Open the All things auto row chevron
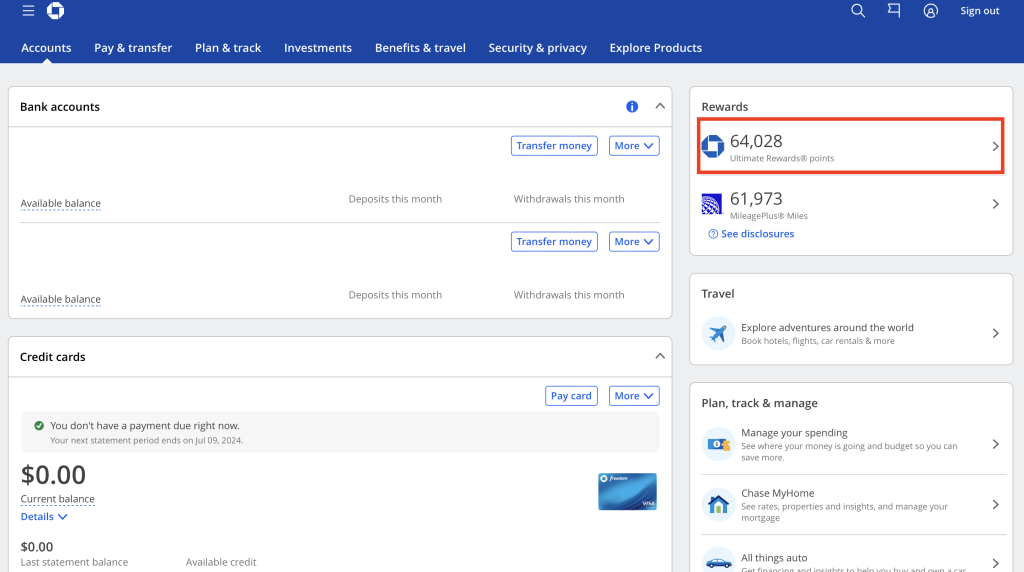The image size is (1024, 572). tap(995, 563)
